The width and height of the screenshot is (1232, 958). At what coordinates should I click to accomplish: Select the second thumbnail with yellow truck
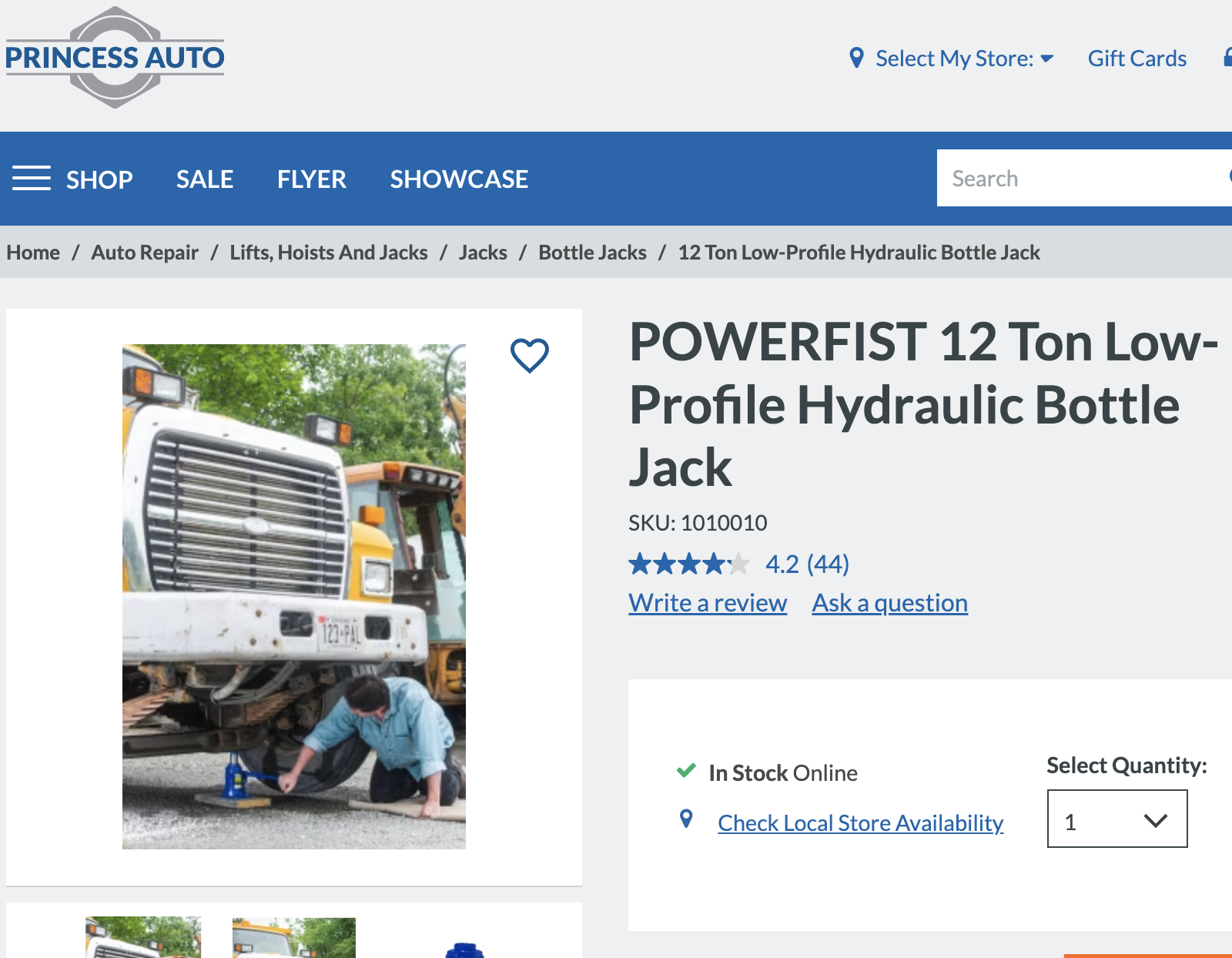tap(294, 938)
